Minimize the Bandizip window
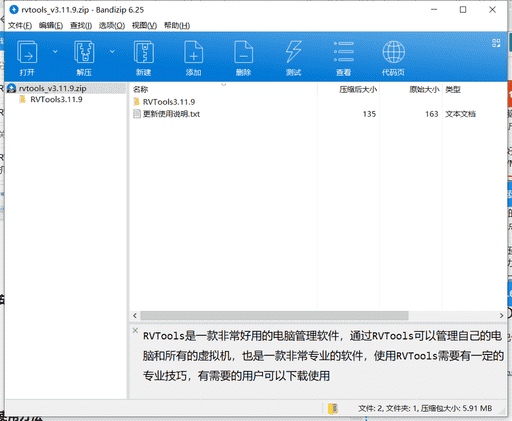This screenshot has width=512, height=421. 434,10
